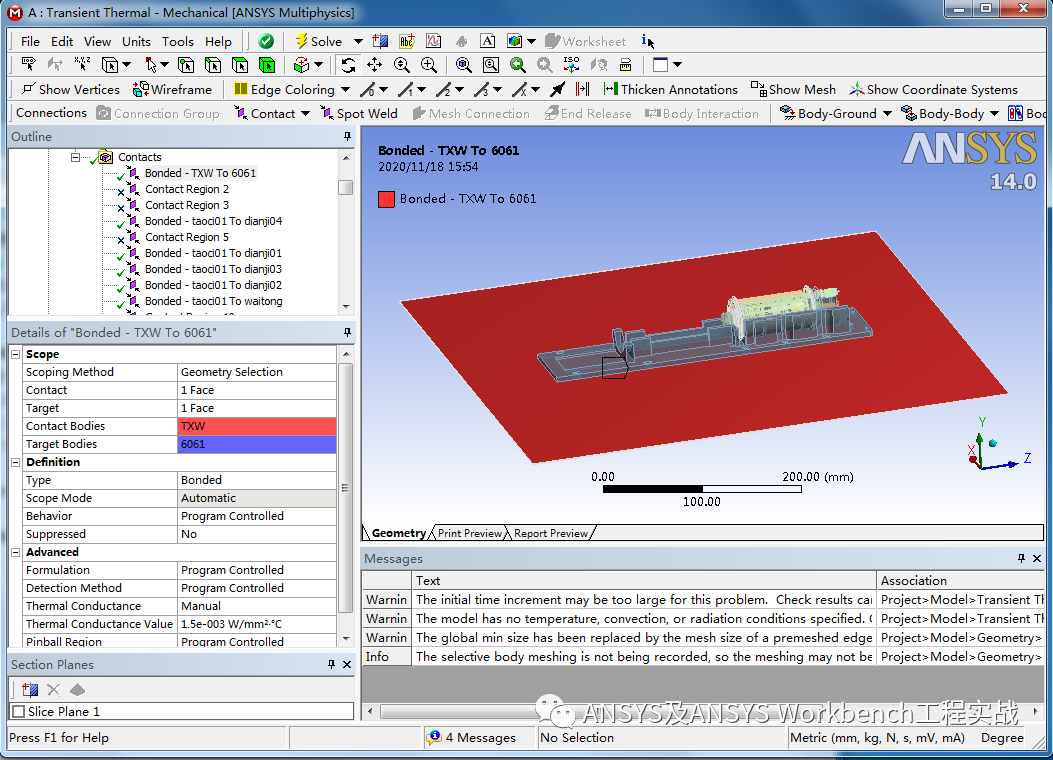Viewport: 1053px width, 760px height.
Task: Select Contact Region 2 in the tree
Action: coord(187,189)
